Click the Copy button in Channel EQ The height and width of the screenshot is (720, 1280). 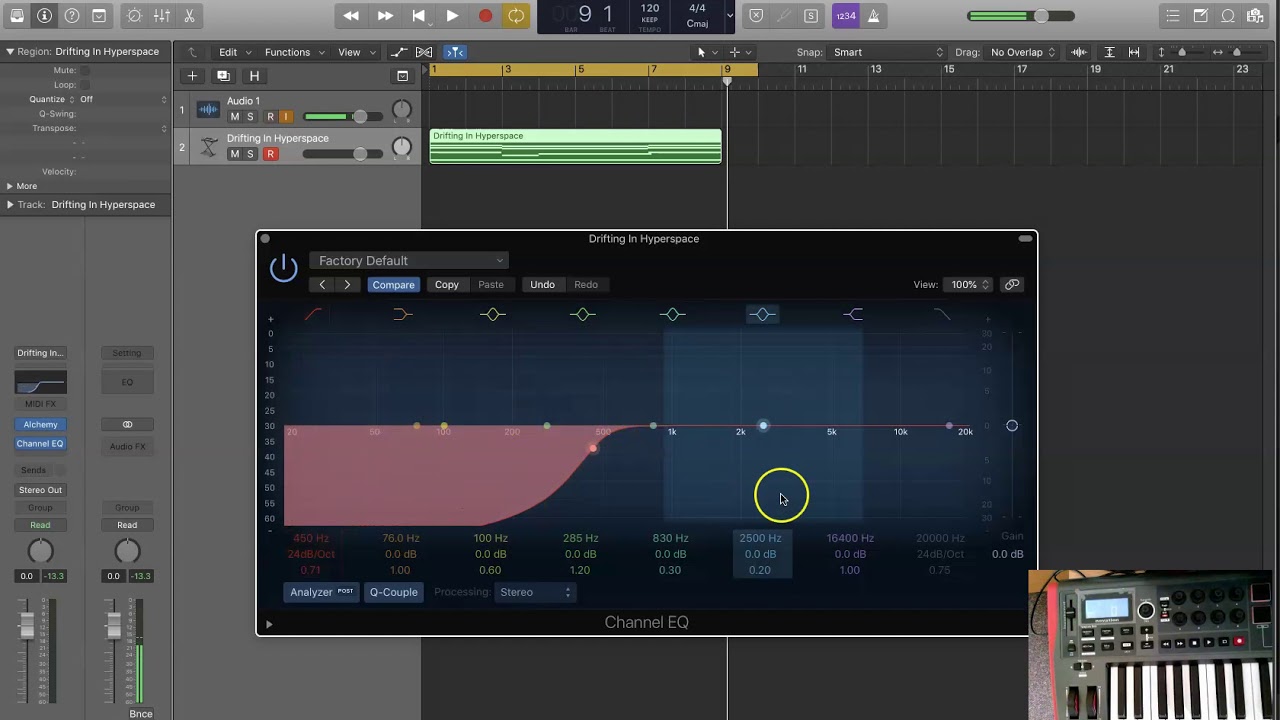(x=447, y=285)
